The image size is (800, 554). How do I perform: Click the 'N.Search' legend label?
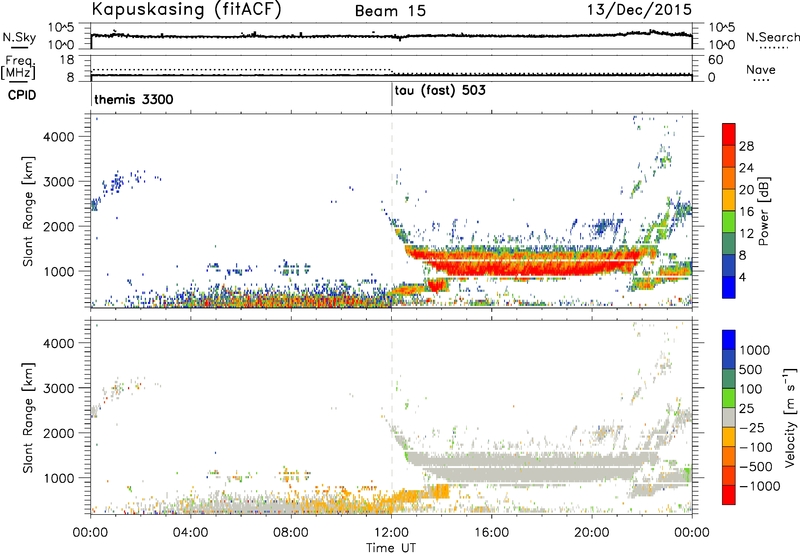click(x=773, y=37)
